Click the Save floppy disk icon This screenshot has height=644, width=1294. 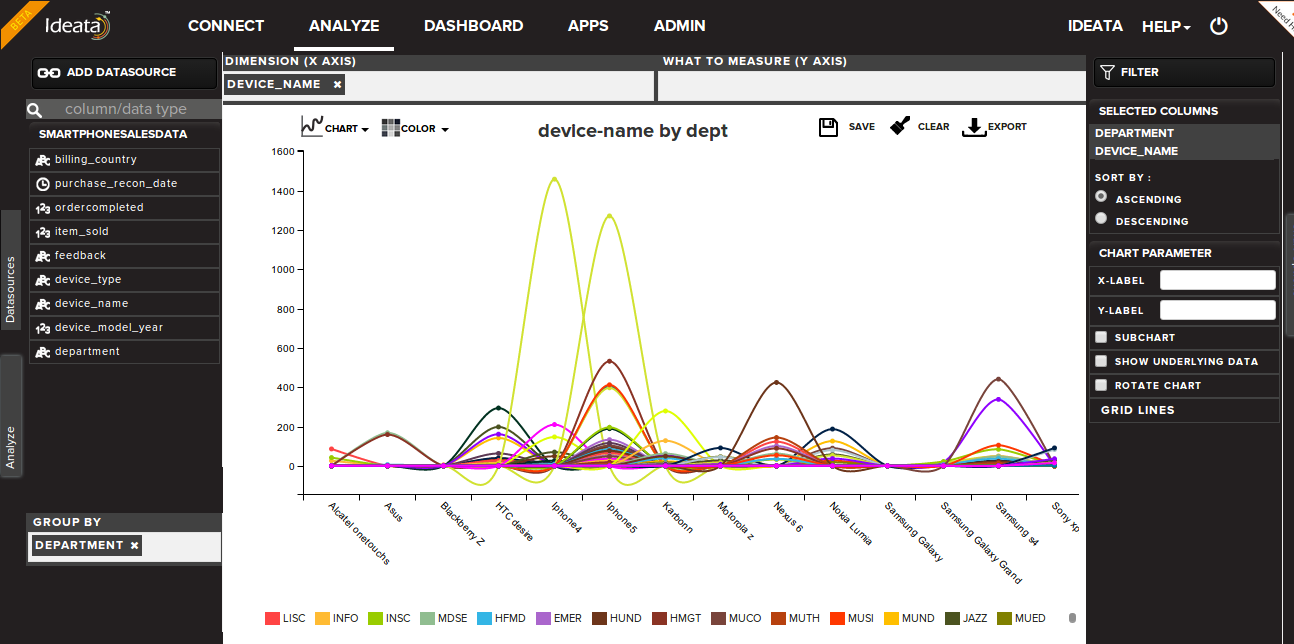tap(828, 127)
